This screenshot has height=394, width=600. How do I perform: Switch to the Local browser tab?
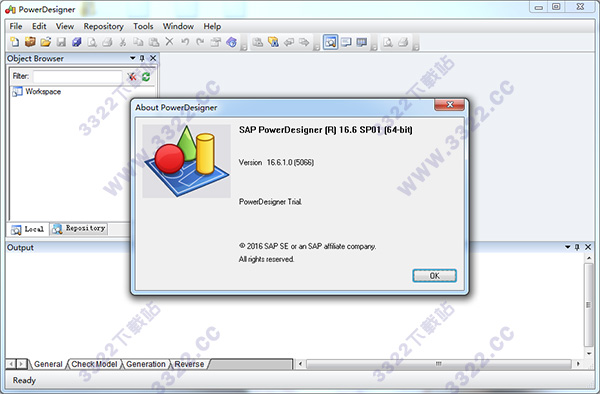point(28,229)
